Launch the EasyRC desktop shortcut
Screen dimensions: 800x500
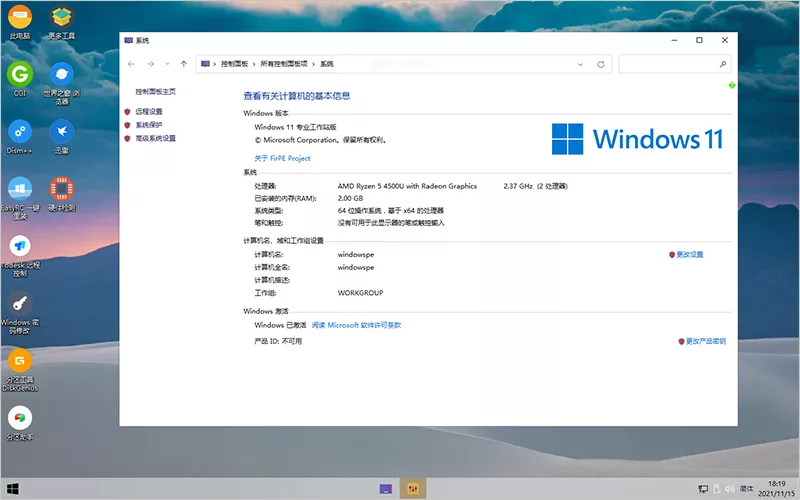pos(20,198)
